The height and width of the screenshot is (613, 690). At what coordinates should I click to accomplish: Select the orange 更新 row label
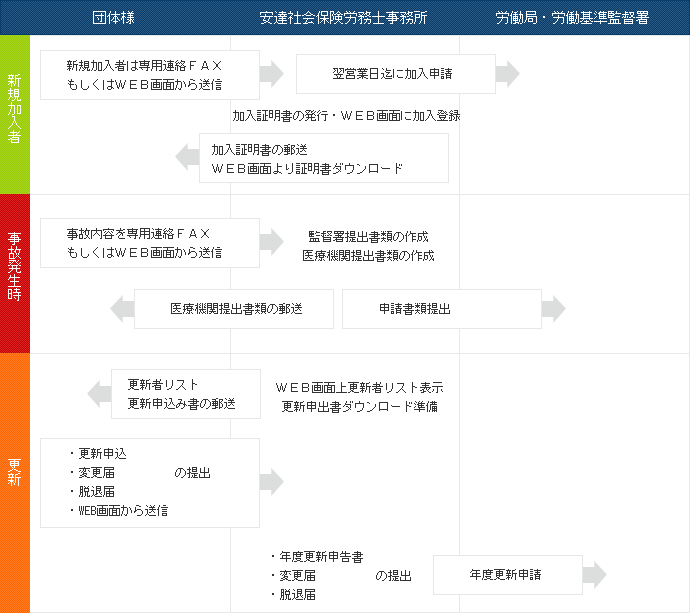pos(15,483)
